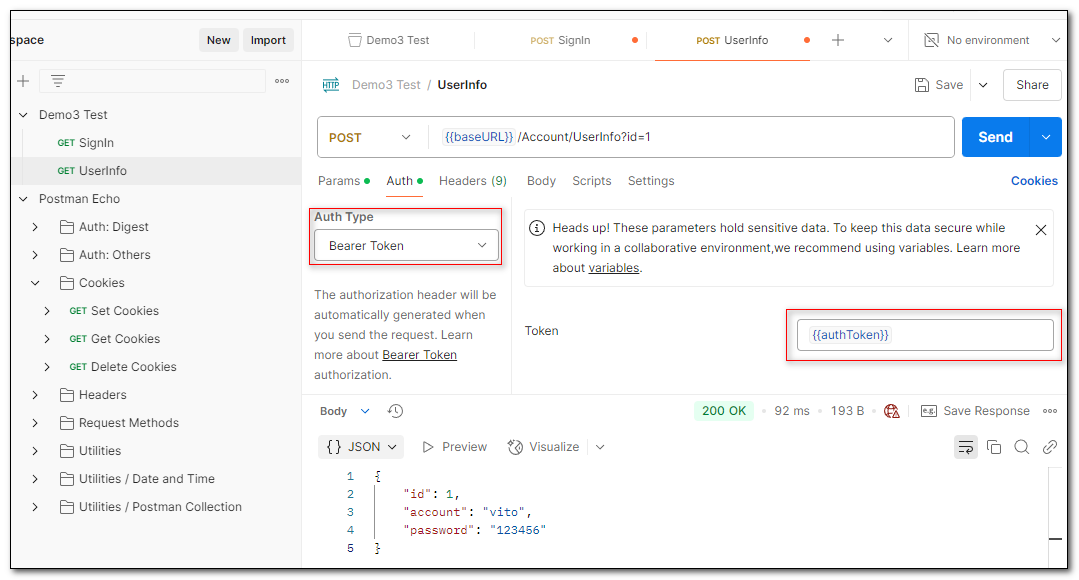Click the Token input field

tap(925, 335)
